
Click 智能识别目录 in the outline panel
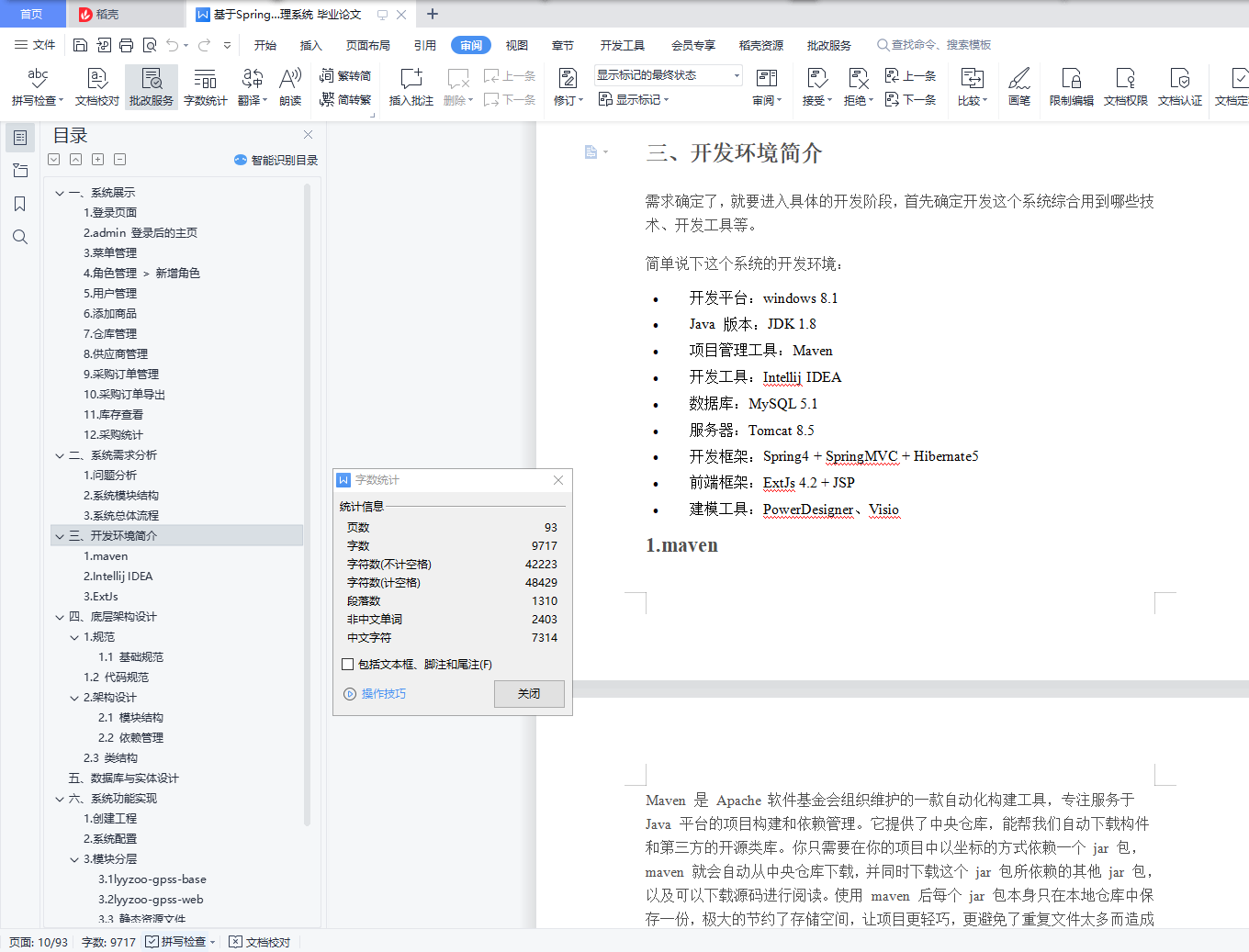276,160
